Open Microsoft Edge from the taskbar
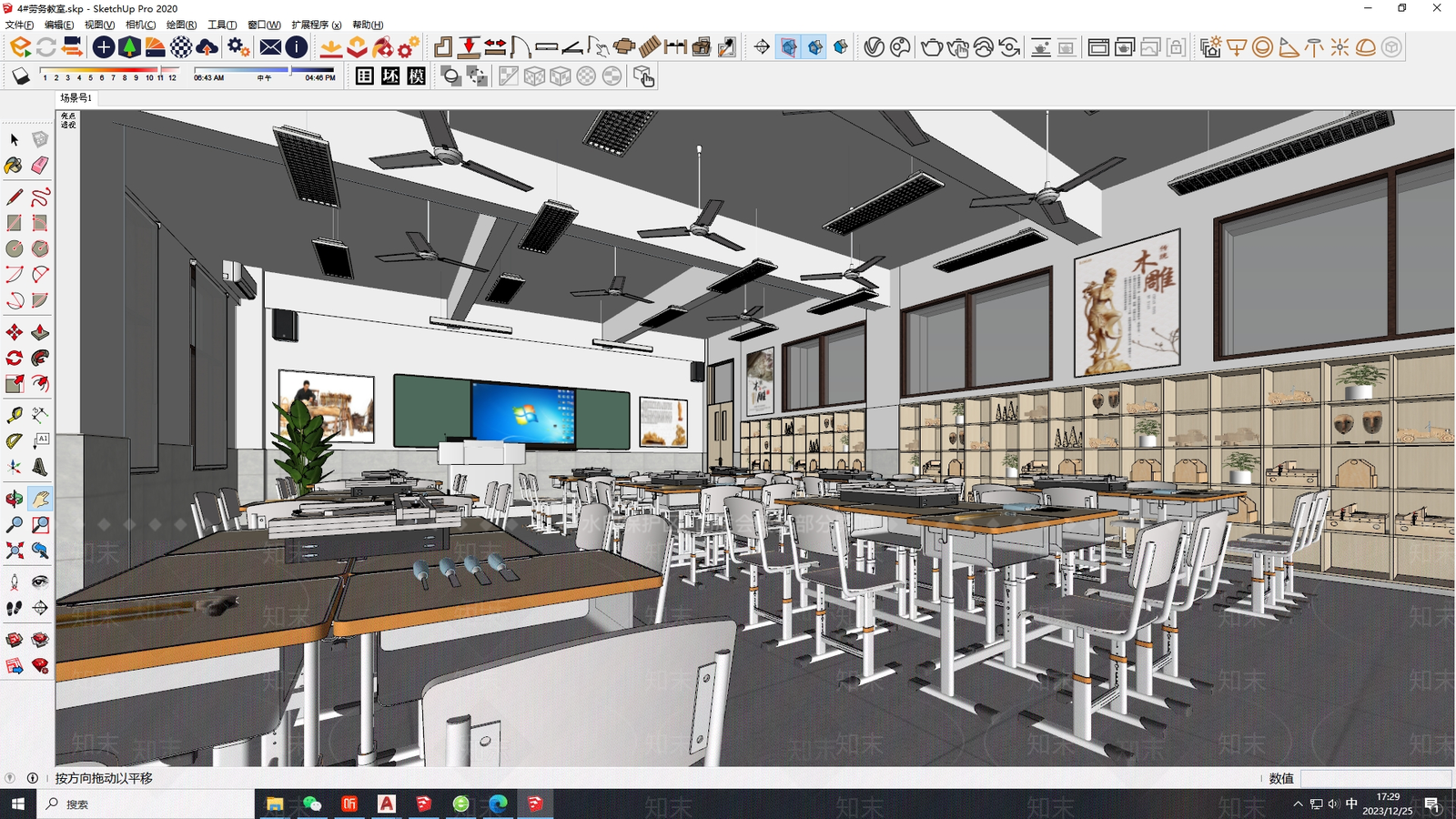 coord(498,804)
